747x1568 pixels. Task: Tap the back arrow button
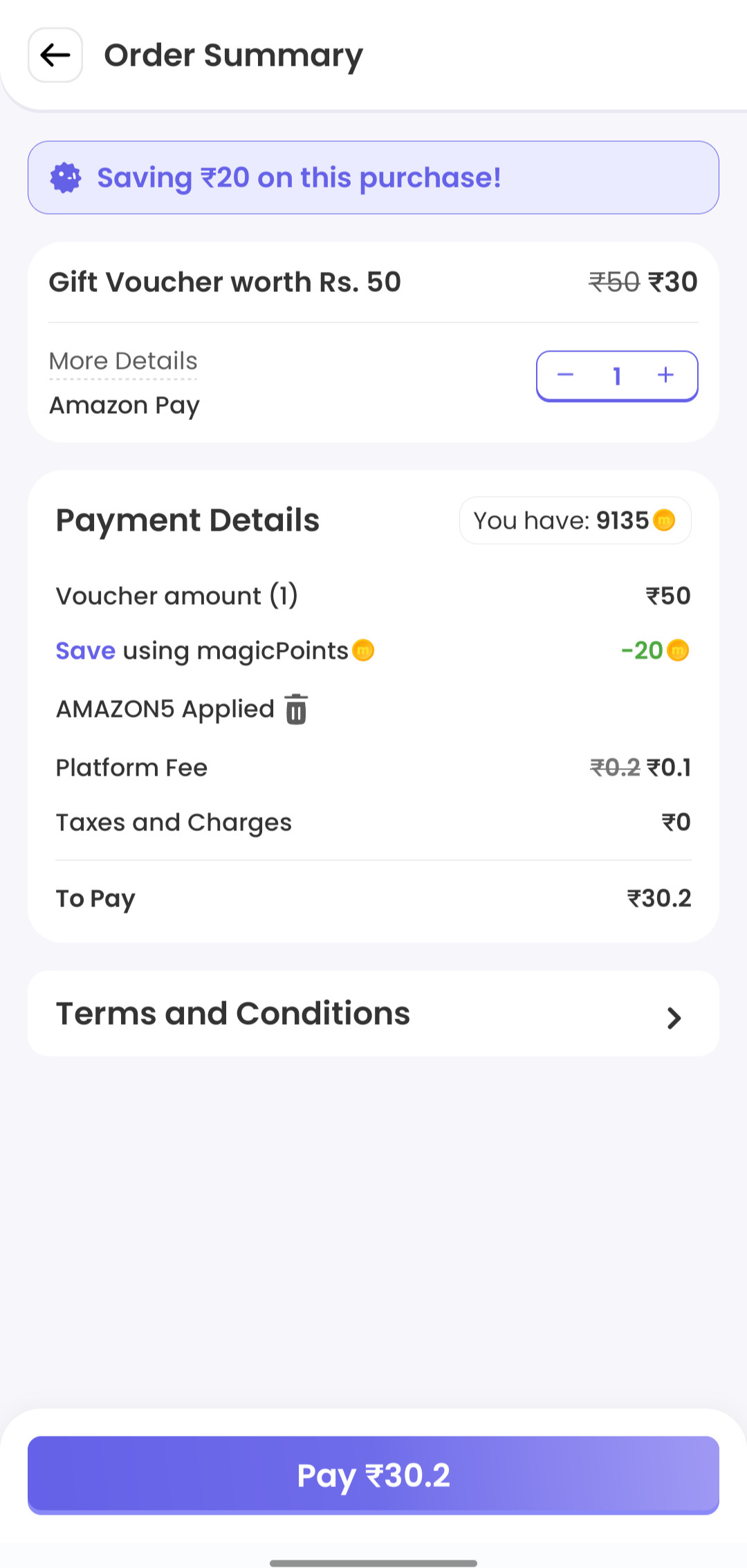(55, 55)
